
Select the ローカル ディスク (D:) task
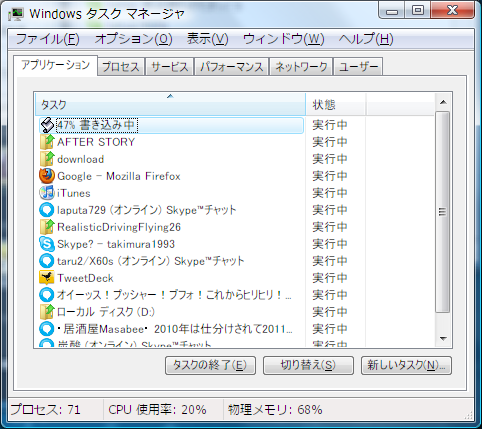point(106,312)
